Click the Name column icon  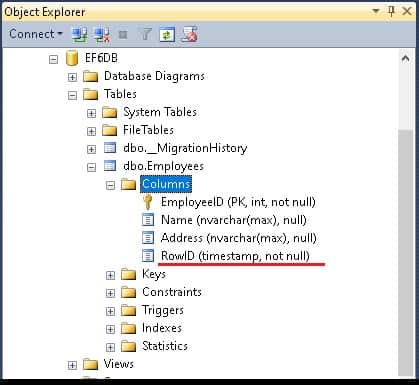tap(148, 220)
